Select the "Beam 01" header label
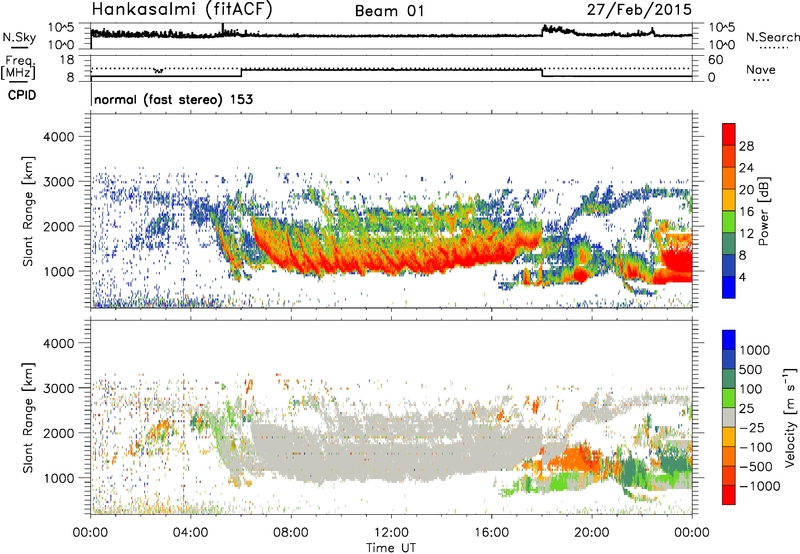The width and height of the screenshot is (800, 554). tap(389, 11)
